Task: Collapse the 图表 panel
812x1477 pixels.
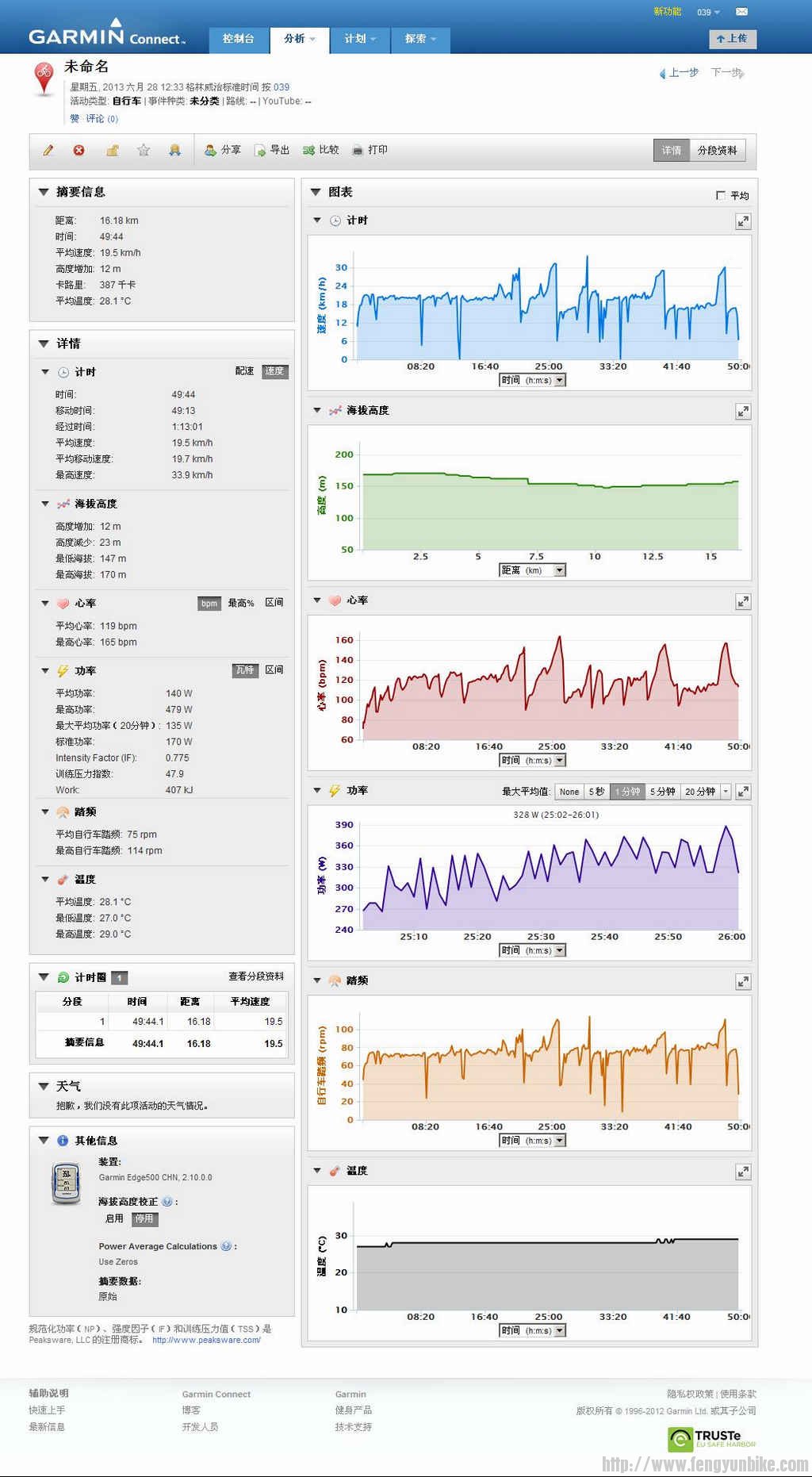Action: pyautogui.click(x=316, y=192)
